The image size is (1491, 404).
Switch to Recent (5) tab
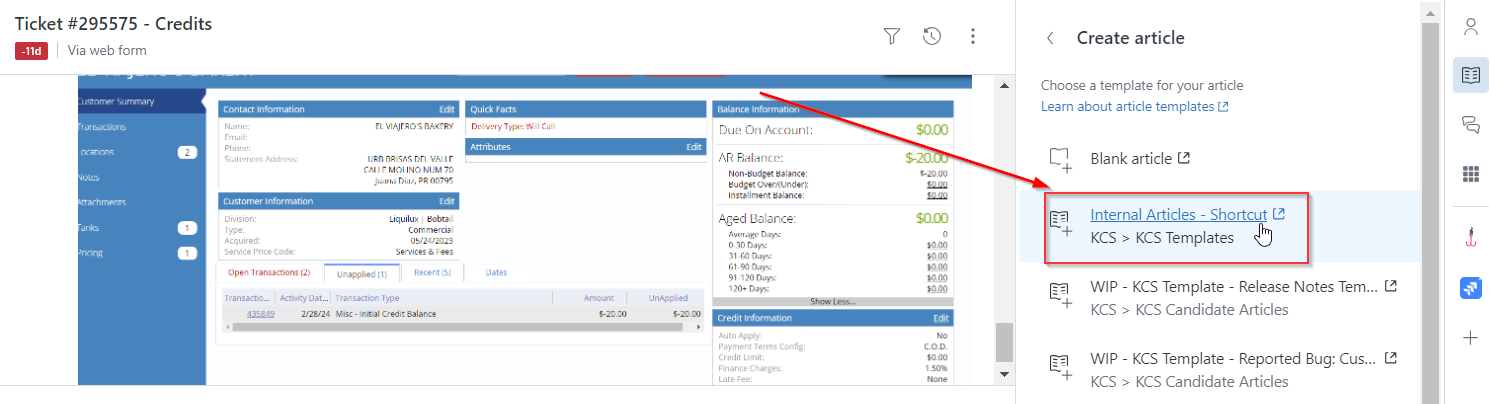click(433, 272)
